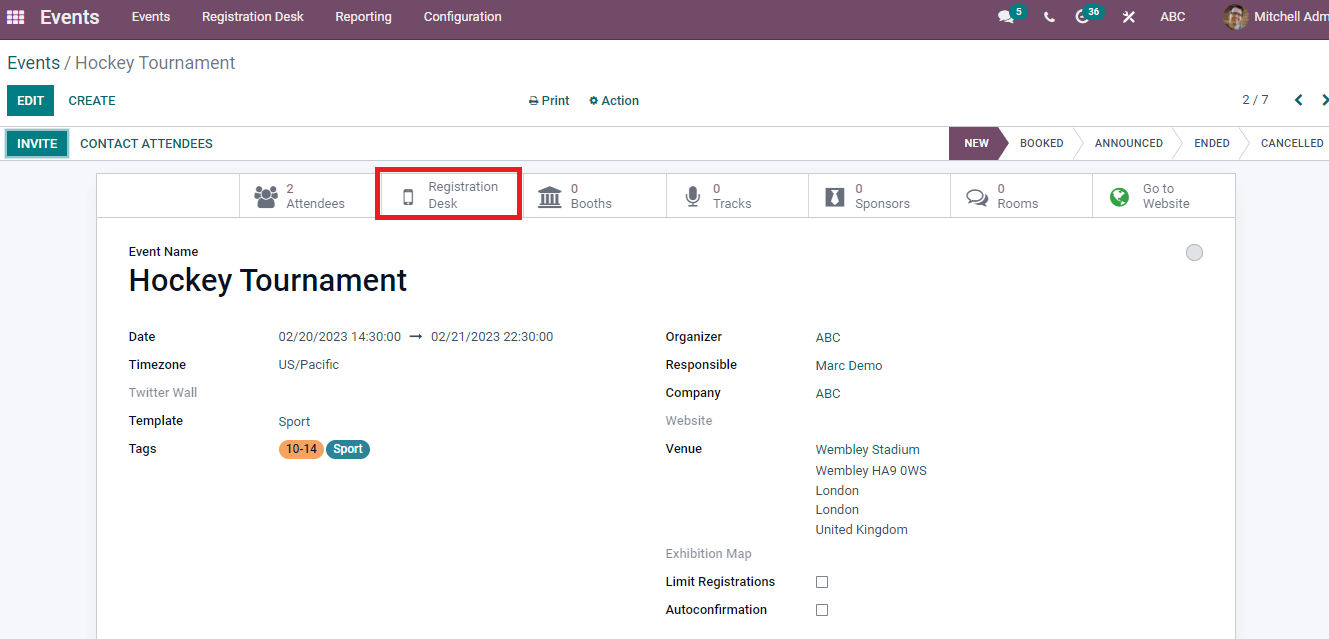
Task: Click the 2 / 7 pager counter
Action: pyautogui.click(x=1255, y=100)
